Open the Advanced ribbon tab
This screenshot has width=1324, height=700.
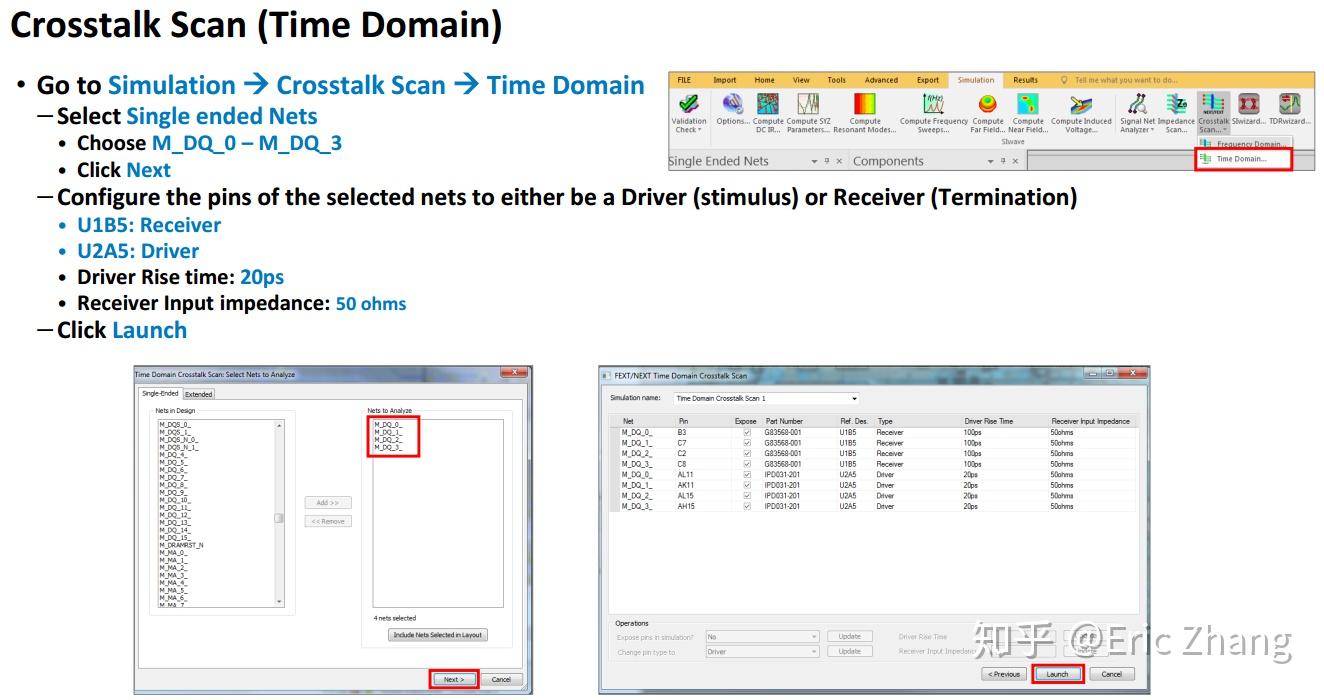[x=881, y=80]
